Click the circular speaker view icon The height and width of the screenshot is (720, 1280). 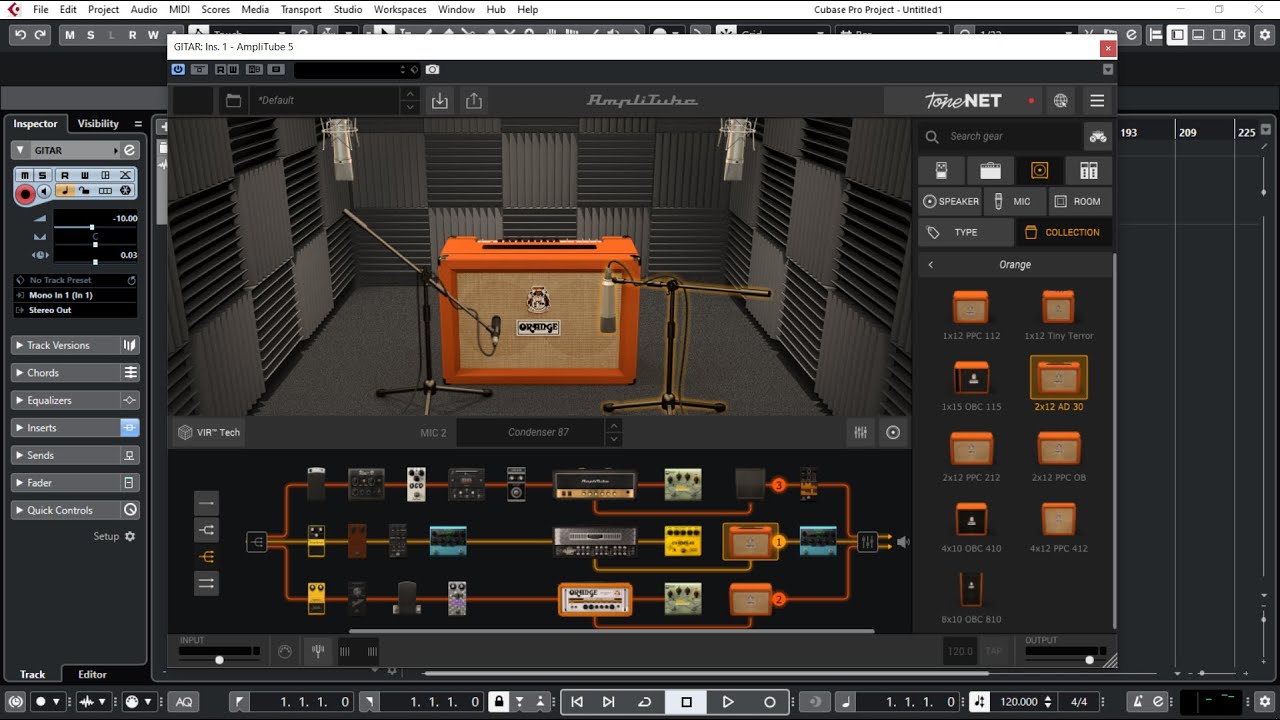(x=893, y=432)
